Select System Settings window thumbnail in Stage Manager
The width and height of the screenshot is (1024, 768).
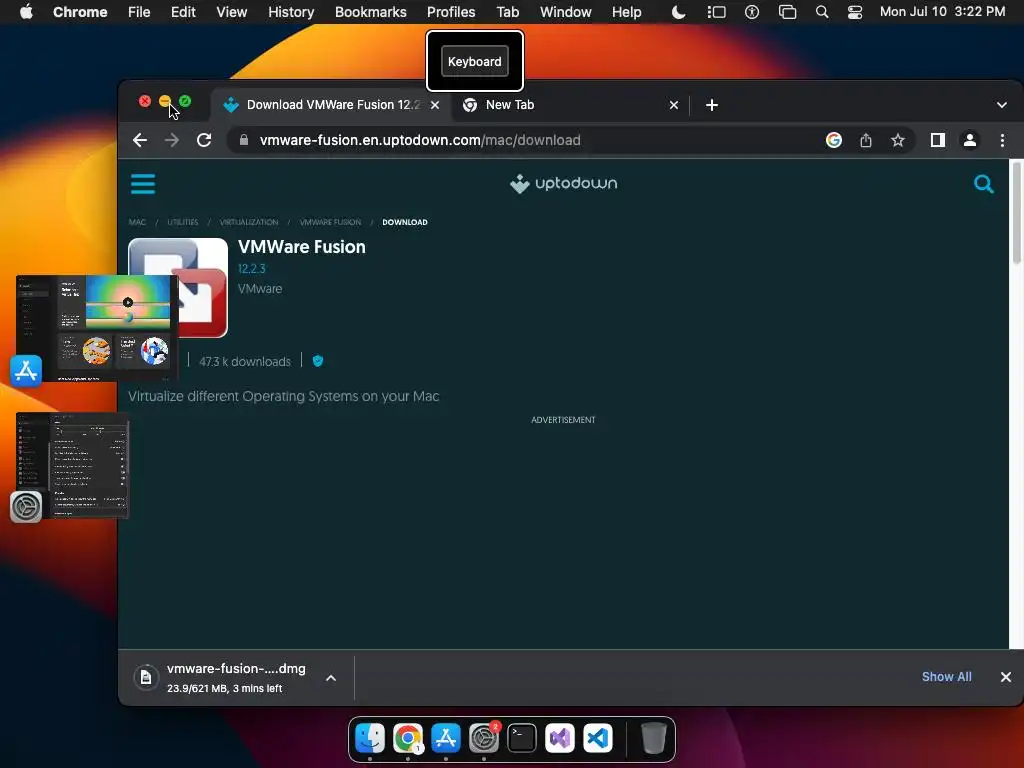[72, 465]
